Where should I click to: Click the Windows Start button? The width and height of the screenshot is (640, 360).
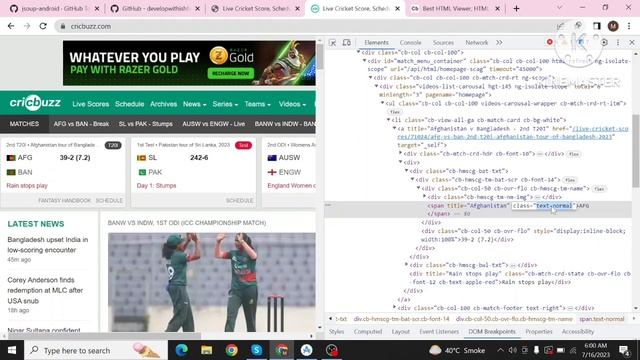pyautogui.click(x=12, y=350)
